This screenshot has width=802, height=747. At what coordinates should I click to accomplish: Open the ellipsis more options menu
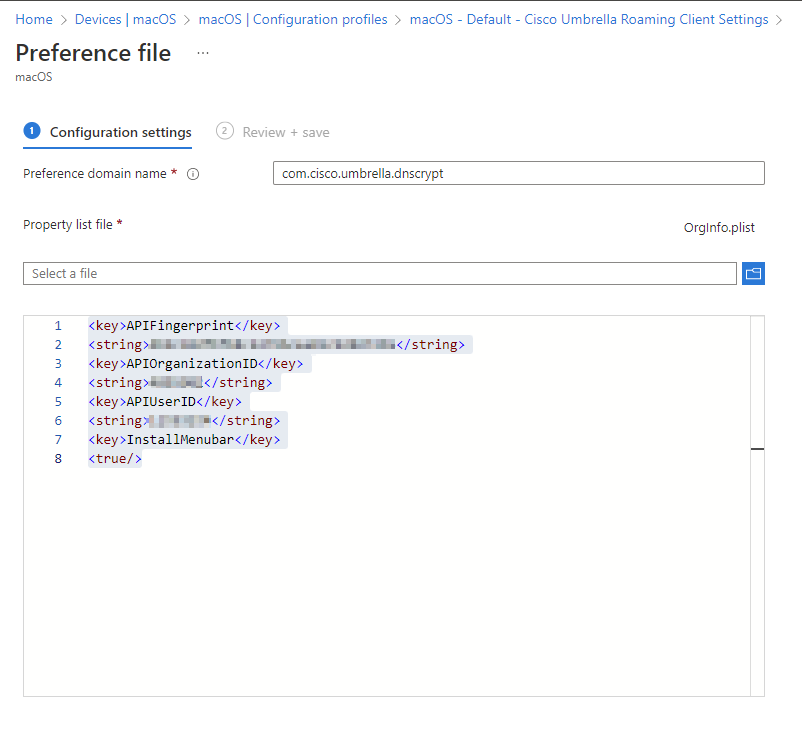point(203,53)
